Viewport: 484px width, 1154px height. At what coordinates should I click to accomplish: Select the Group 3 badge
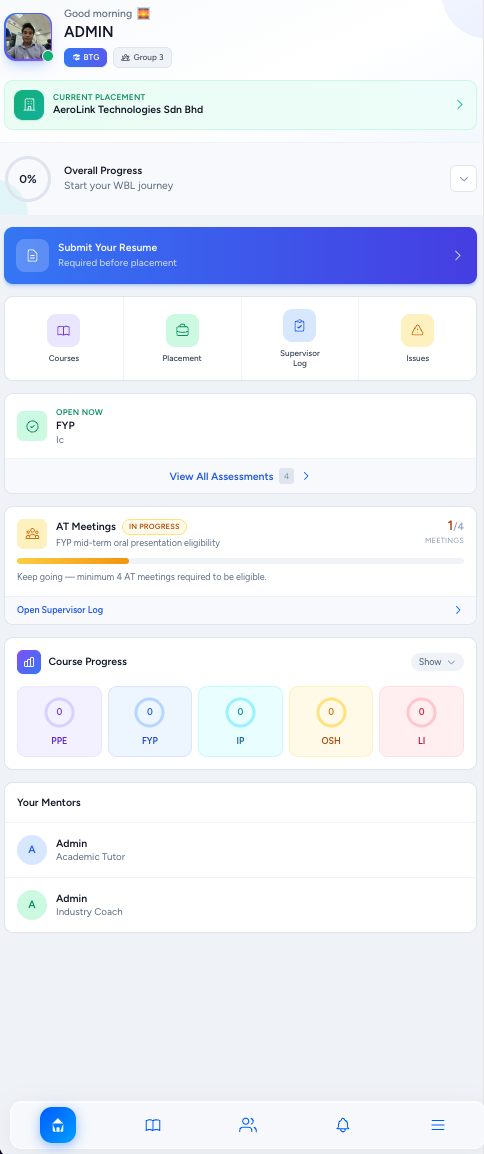(143, 57)
